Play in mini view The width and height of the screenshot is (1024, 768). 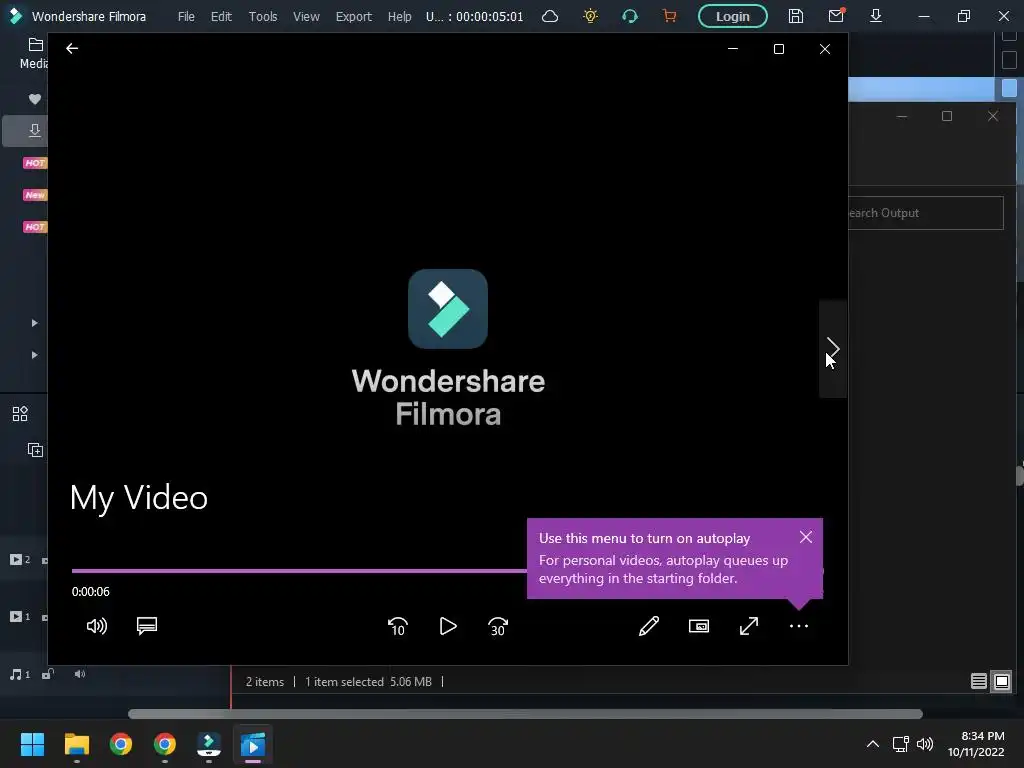pyautogui.click(x=699, y=626)
